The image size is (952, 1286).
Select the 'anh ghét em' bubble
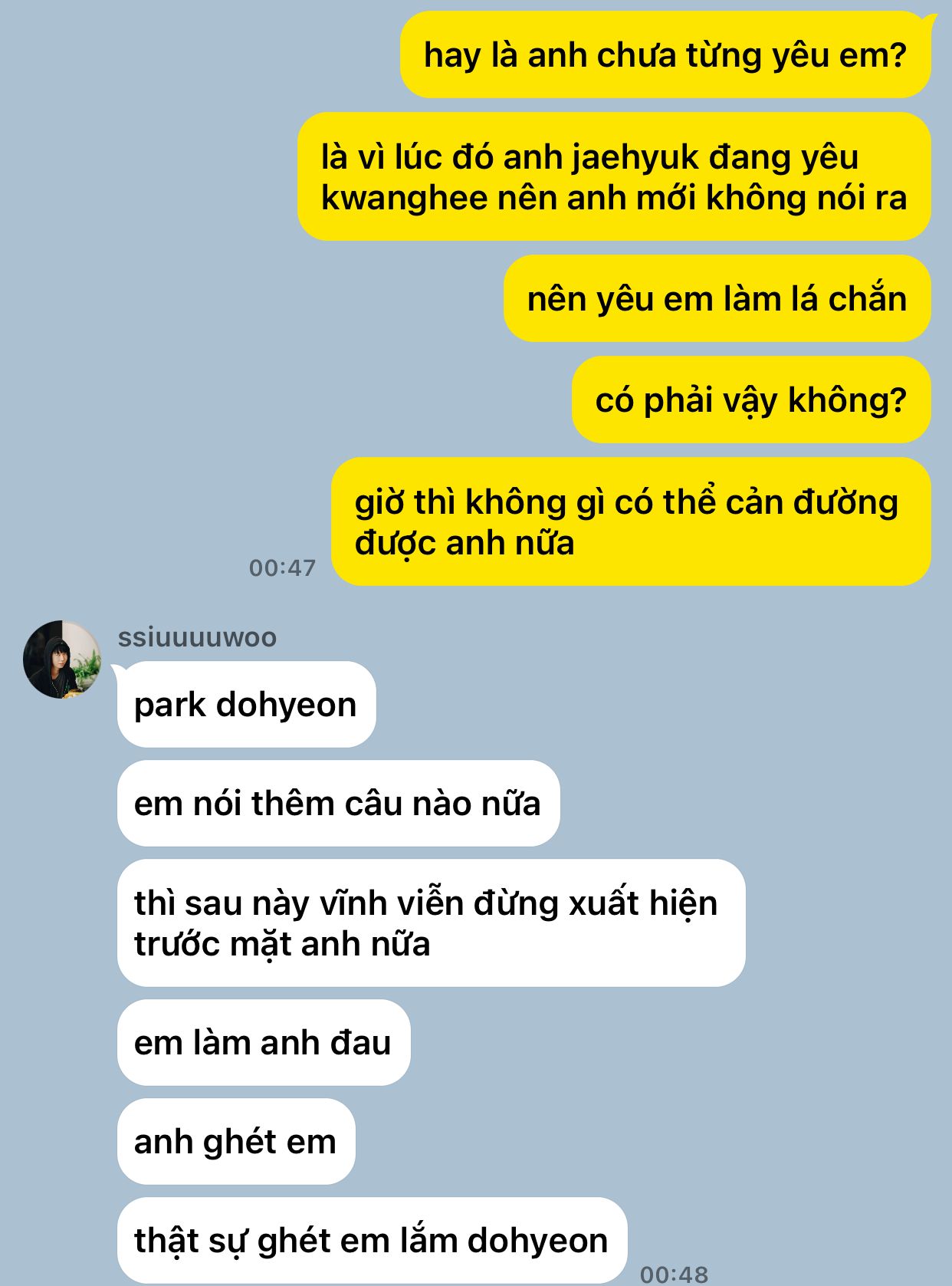pyautogui.click(x=236, y=1141)
